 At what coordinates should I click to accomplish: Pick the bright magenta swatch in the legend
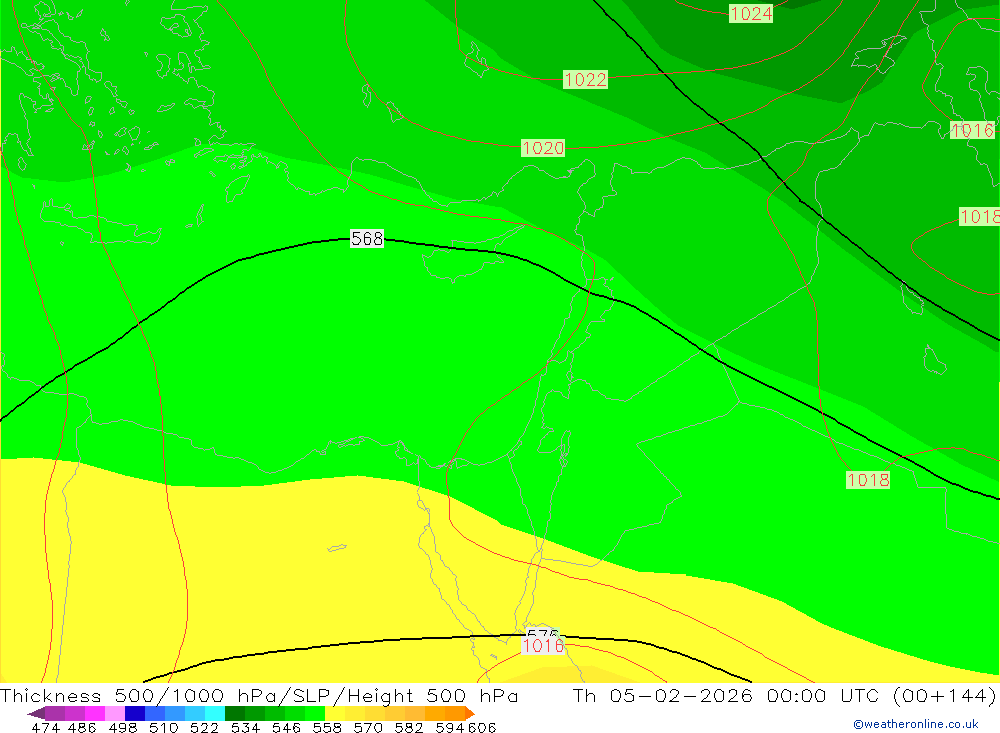pos(94,713)
